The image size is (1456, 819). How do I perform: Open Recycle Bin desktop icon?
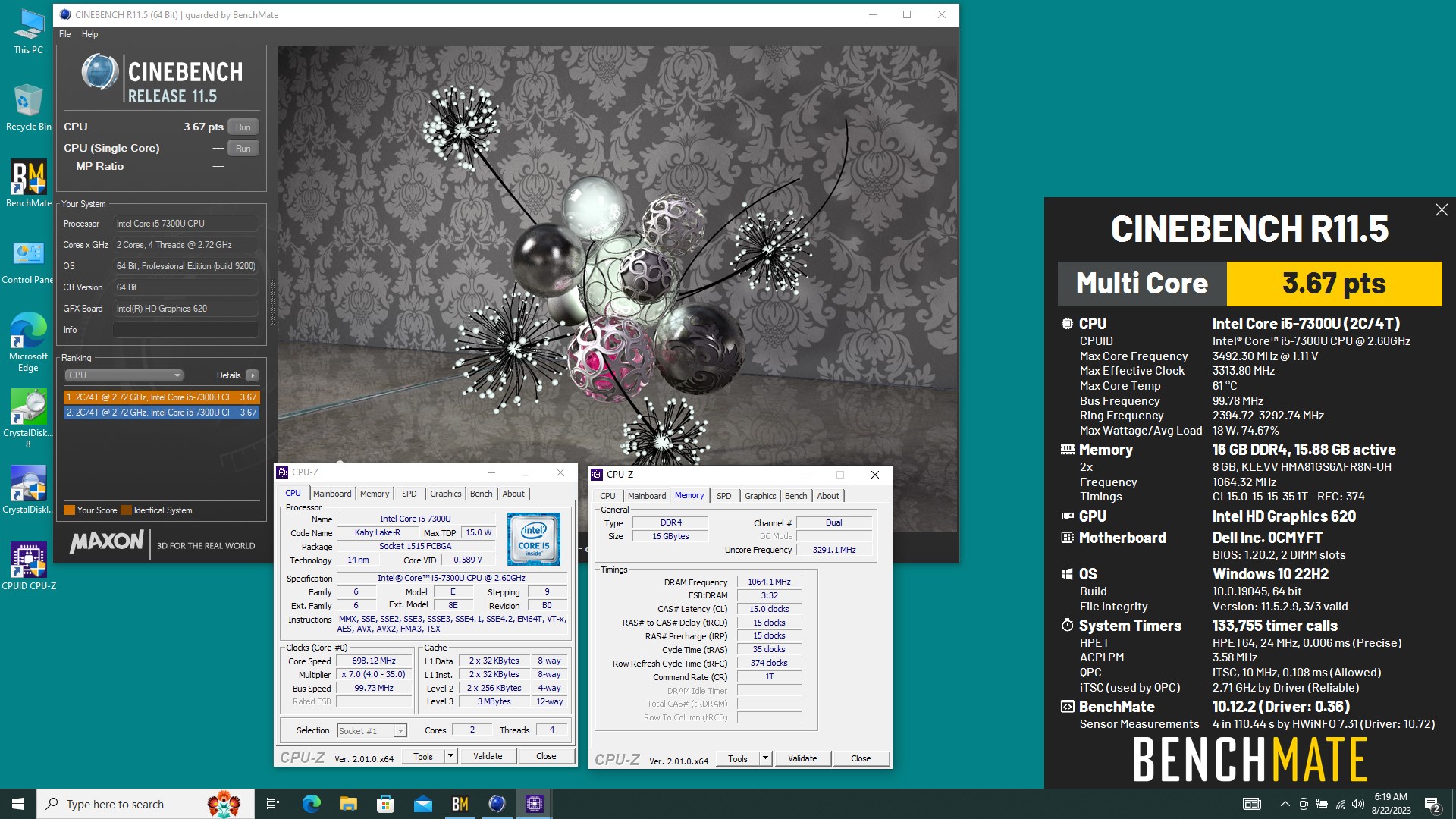point(28,108)
